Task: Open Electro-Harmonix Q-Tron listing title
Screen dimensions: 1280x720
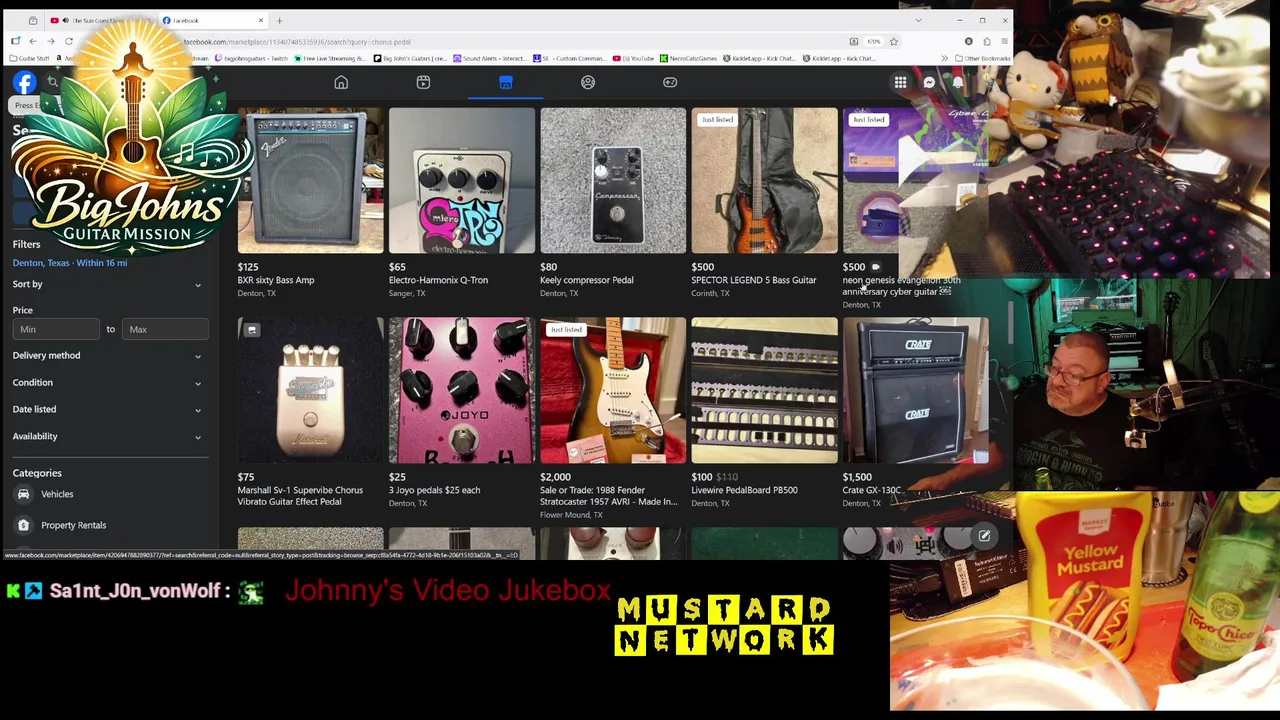Action: coord(438,280)
